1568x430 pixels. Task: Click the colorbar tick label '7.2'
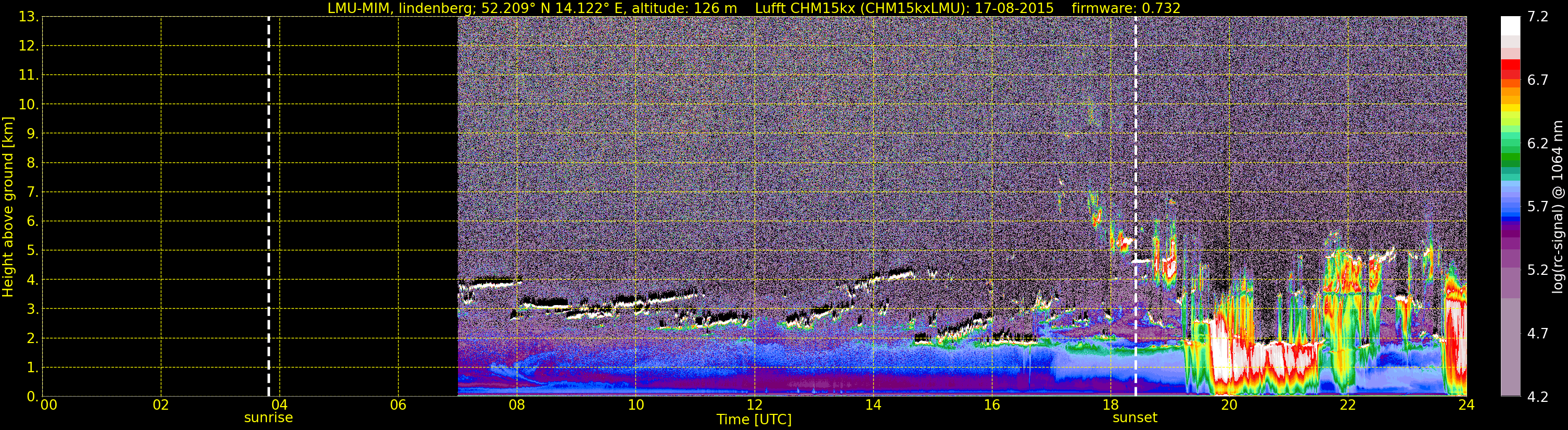pos(1538,17)
